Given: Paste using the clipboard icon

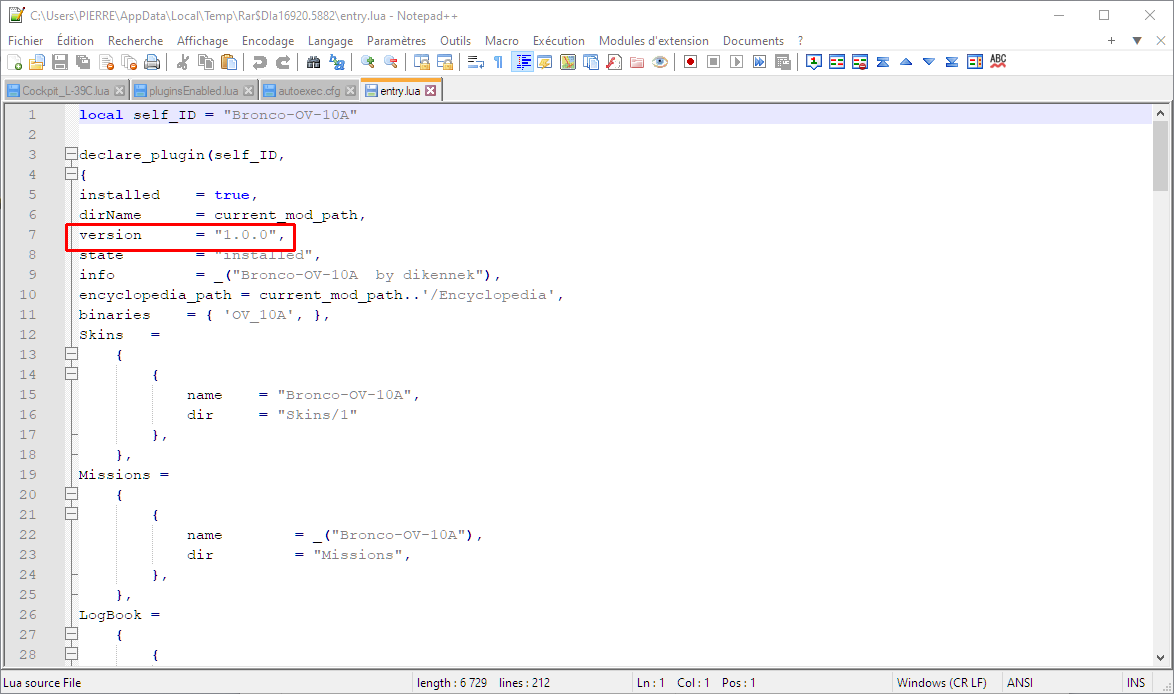Looking at the screenshot, I should tap(229, 62).
